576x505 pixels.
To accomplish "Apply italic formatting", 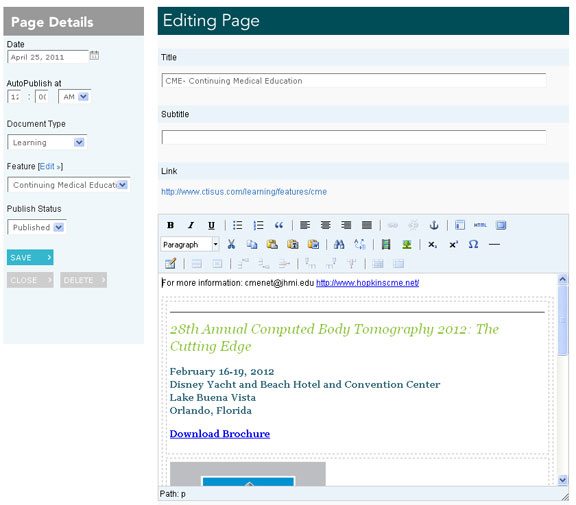I will [x=191, y=225].
